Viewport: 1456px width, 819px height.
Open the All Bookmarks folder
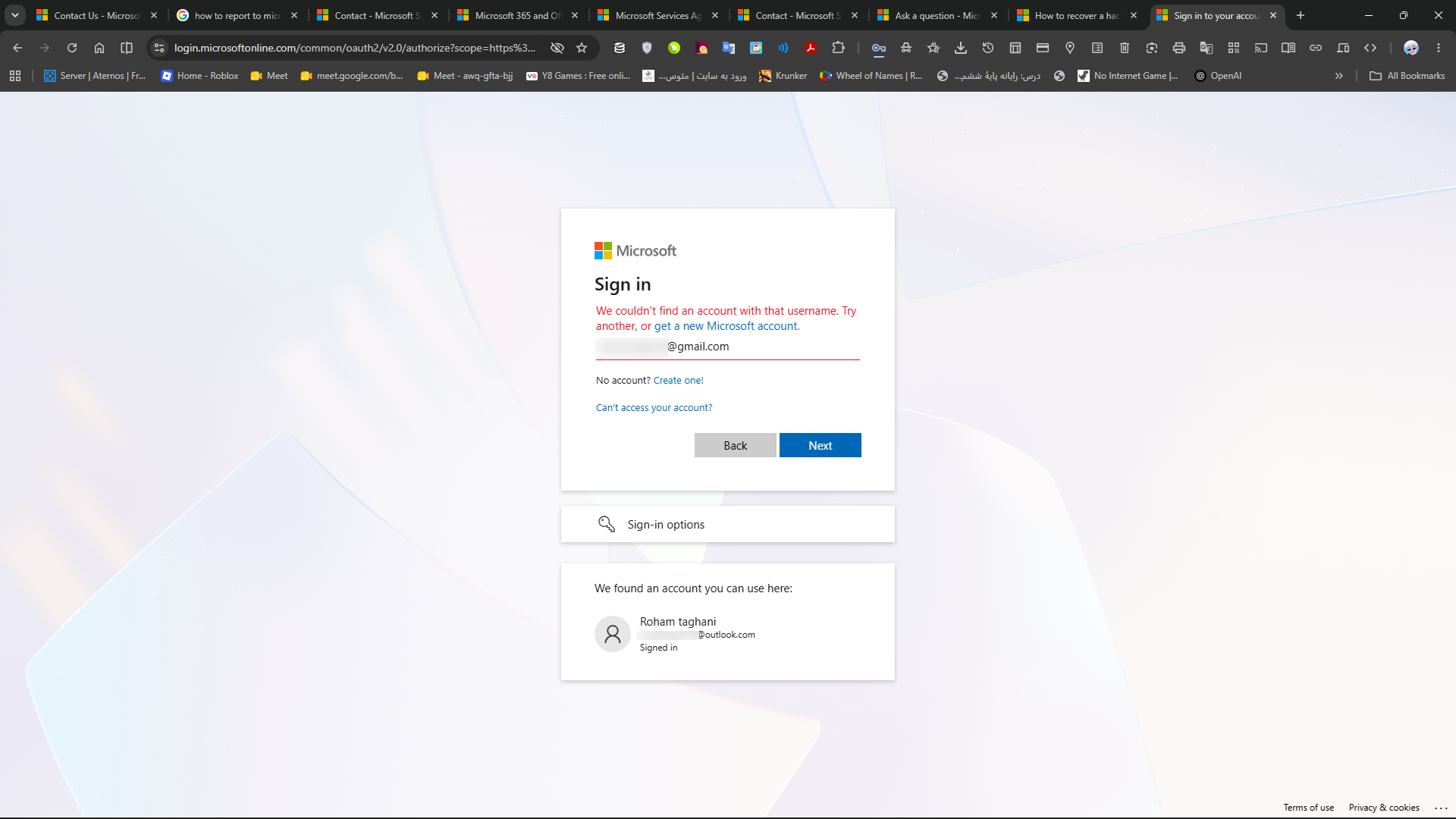pos(1407,76)
